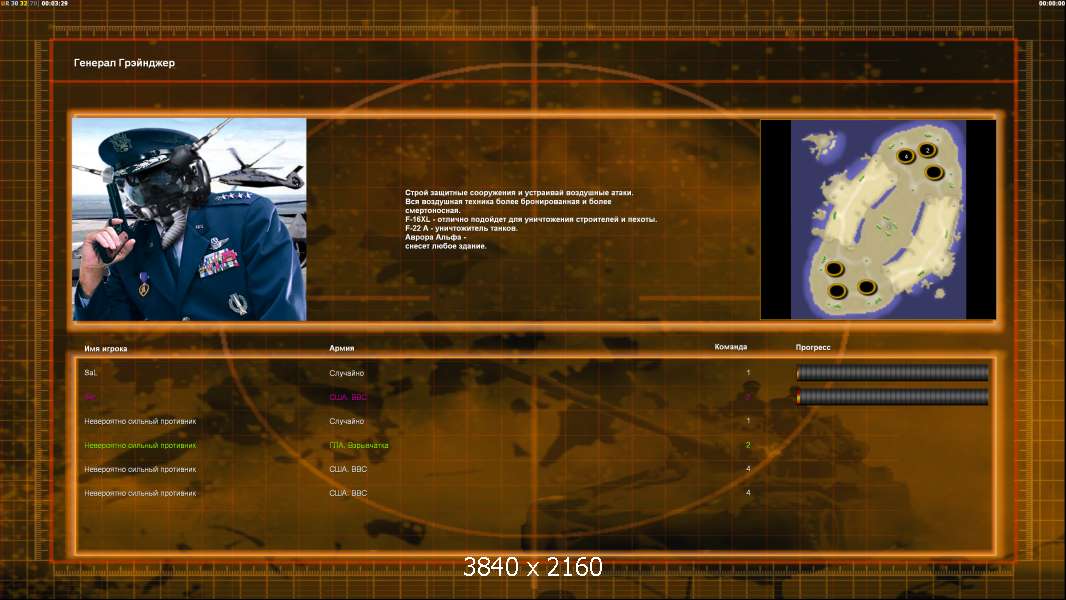Viewport: 1066px width, 600px height.
Task: Click the white opponent name with "Случайно" army
Action: (x=140, y=421)
